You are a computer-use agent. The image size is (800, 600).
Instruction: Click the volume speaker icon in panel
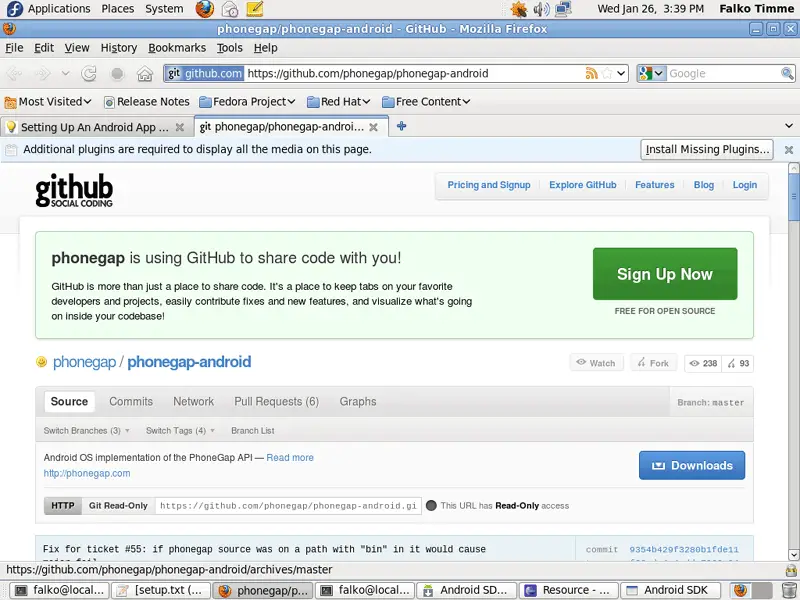pyautogui.click(x=541, y=9)
